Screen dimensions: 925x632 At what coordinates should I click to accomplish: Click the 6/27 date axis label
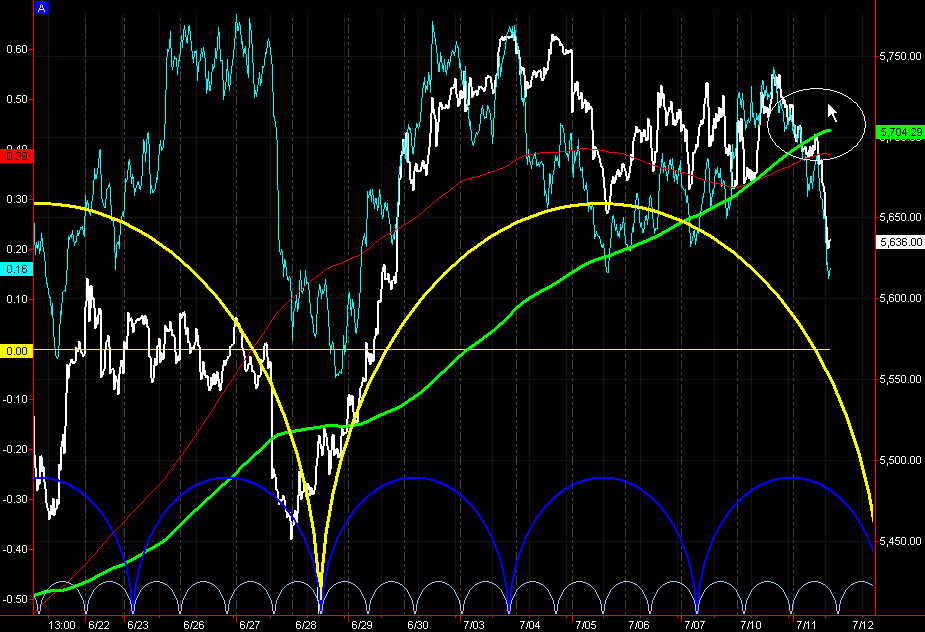click(250, 625)
